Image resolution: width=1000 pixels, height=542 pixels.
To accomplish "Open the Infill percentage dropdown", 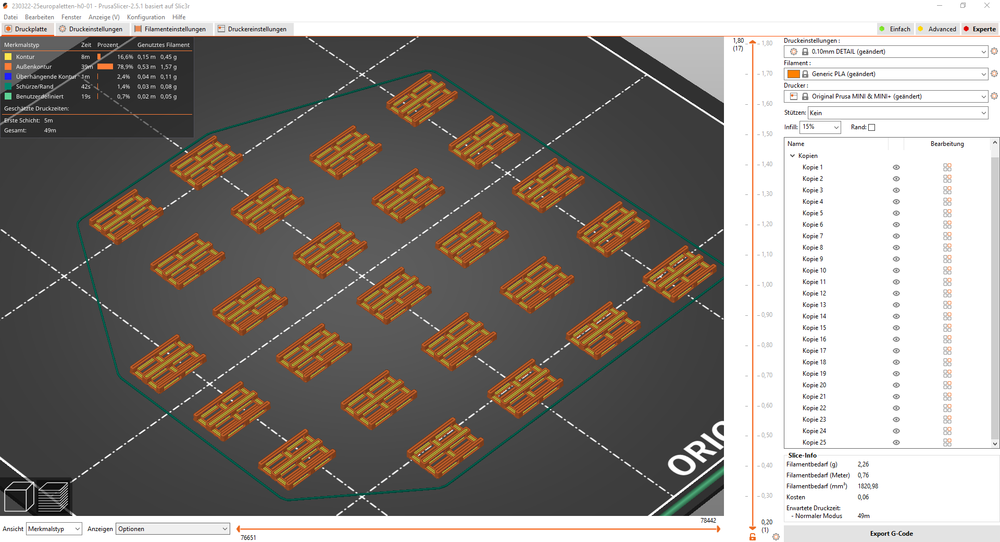I will tap(820, 128).
